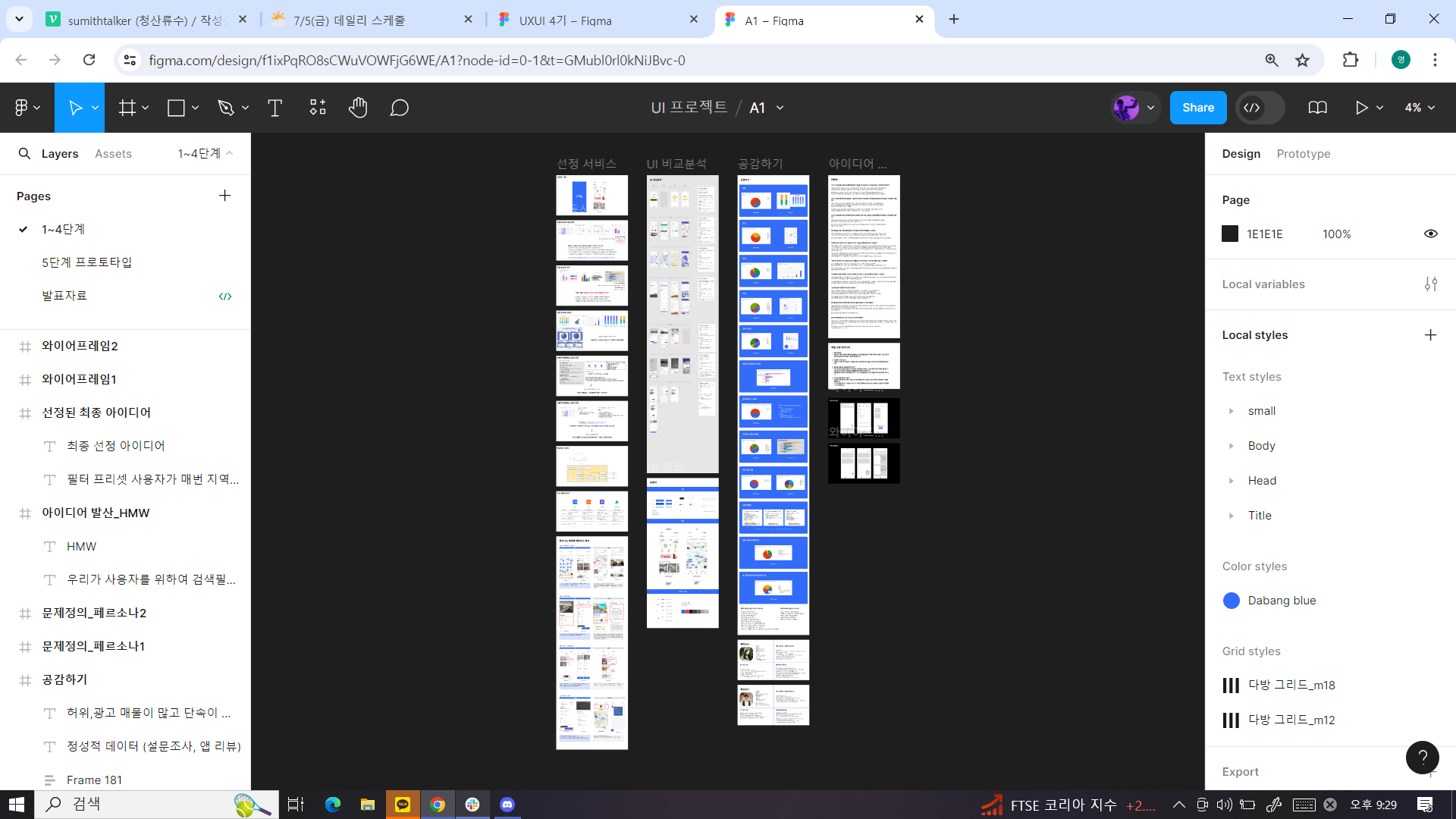The image size is (1456, 819).
Task: Select the Text tool
Action: 275,108
